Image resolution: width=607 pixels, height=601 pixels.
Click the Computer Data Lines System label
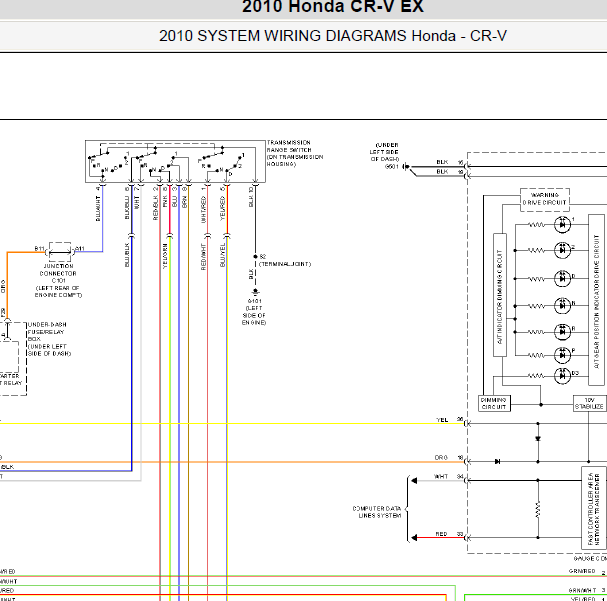click(x=377, y=512)
